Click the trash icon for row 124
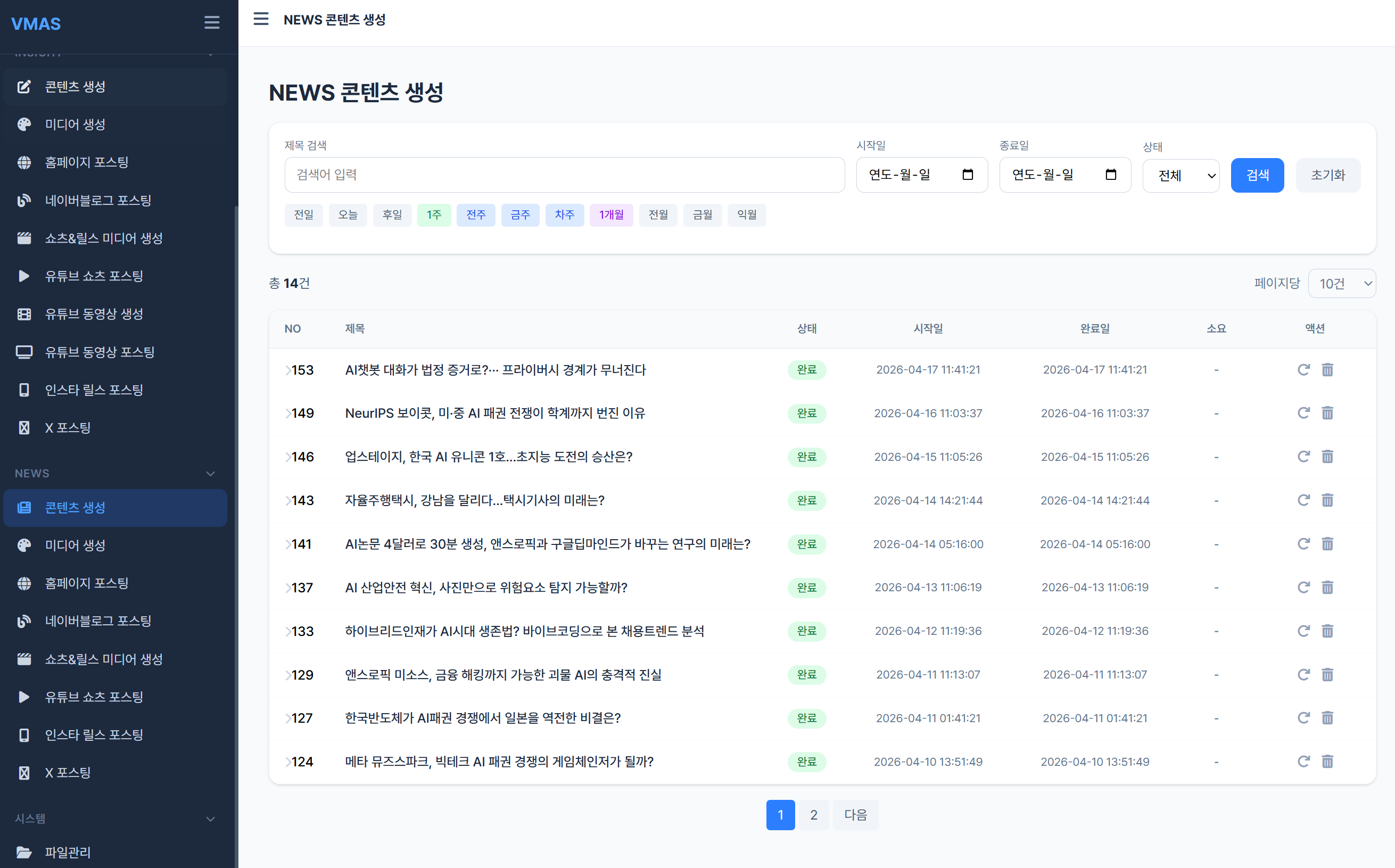 1327,762
